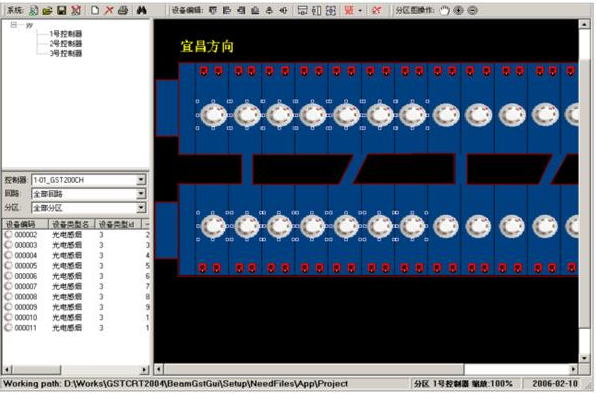
Task: Click the open folder icon in toolbar
Action: pos(47,11)
